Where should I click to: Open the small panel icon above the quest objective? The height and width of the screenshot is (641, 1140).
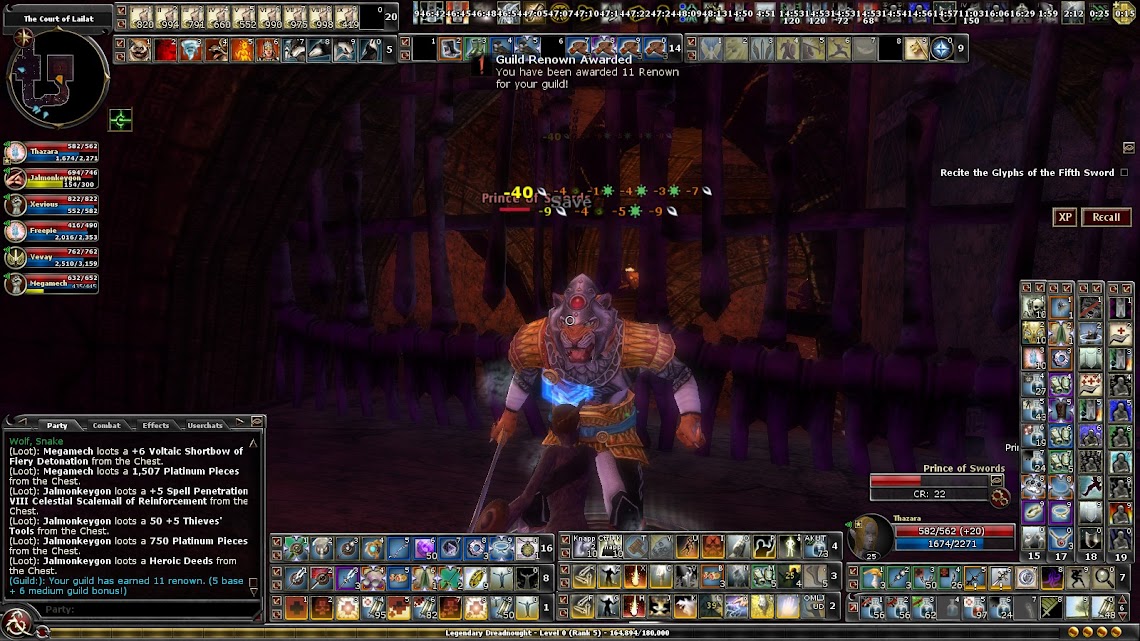pyautogui.click(x=1128, y=148)
